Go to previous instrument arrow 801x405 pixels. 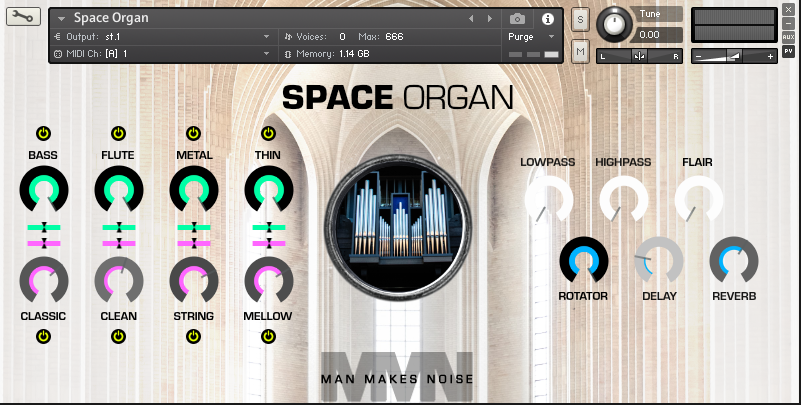click(x=471, y=19)
